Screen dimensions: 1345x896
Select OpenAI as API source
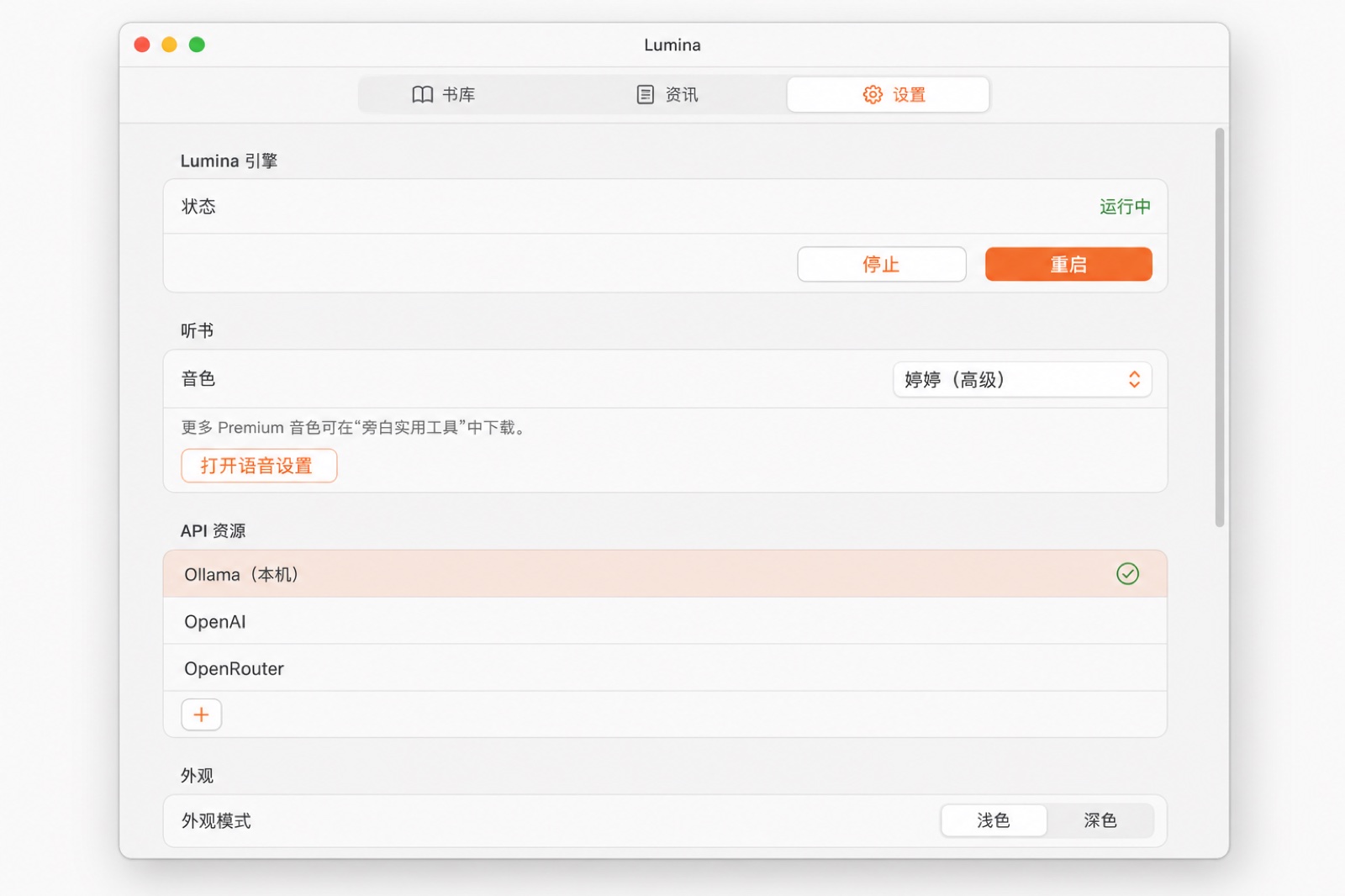(665, 621)
